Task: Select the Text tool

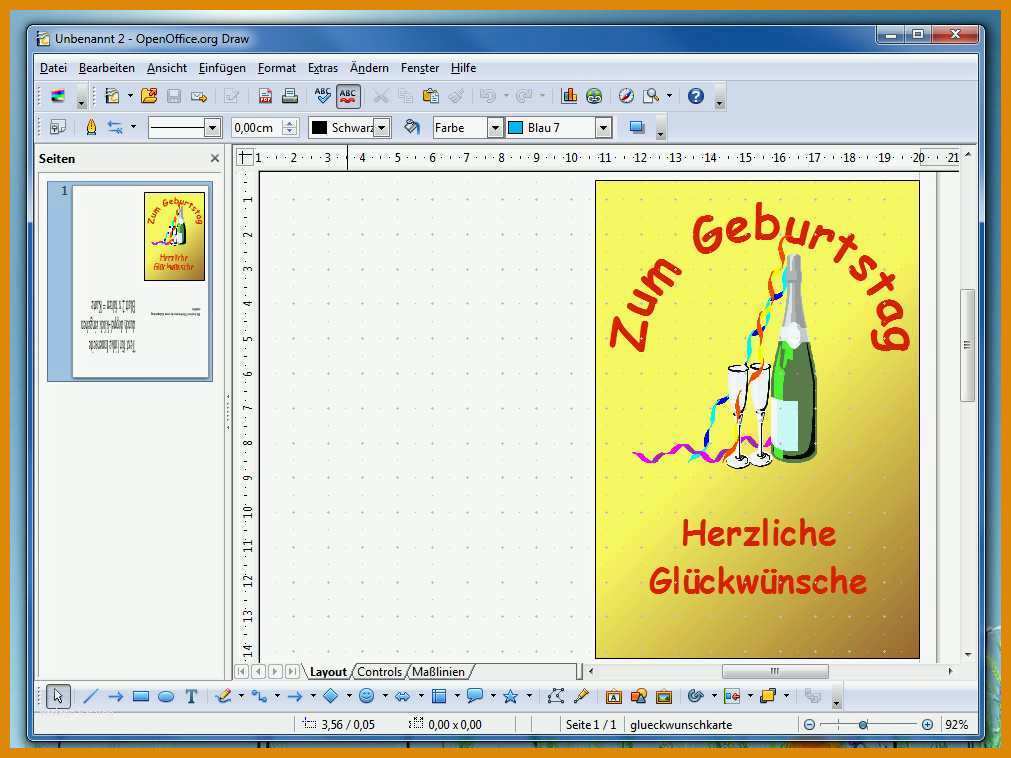Action: [191, 696]
